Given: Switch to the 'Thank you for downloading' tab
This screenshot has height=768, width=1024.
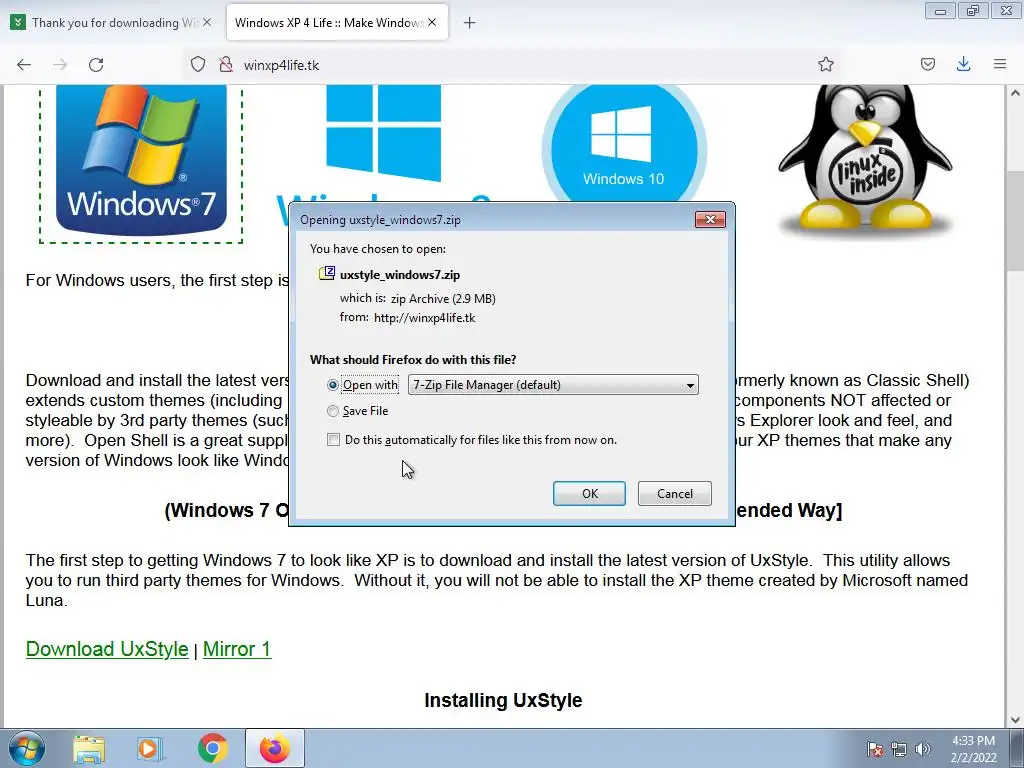Looking at the screenshot, I should click(x=111, y=22).
